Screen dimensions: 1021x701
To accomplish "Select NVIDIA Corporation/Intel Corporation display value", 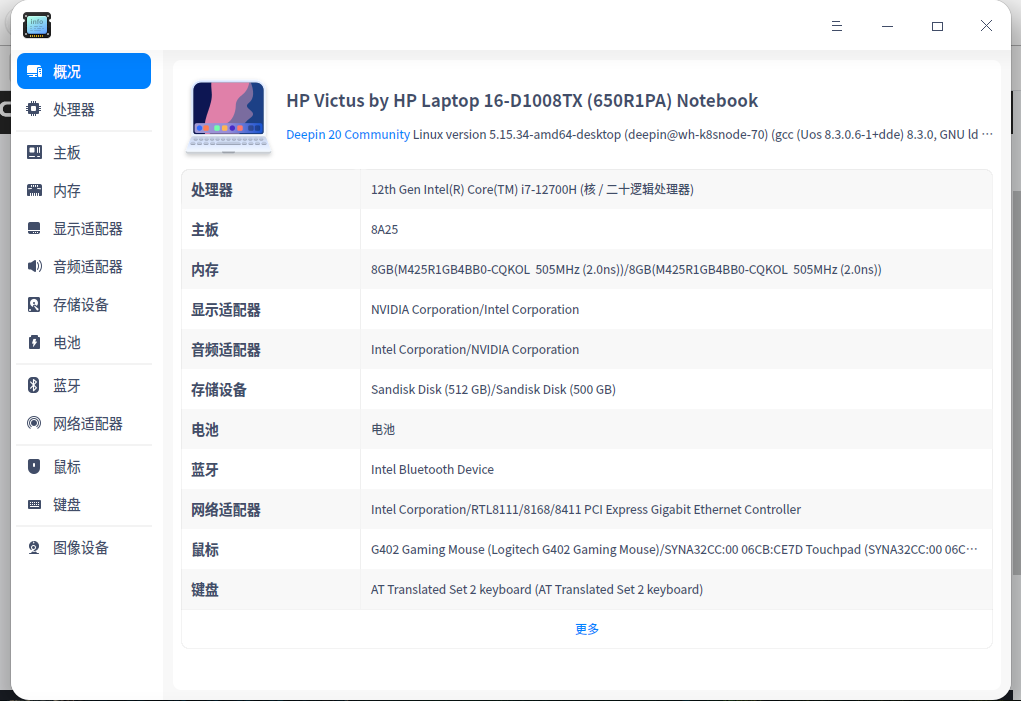I will tap(475, 310).
